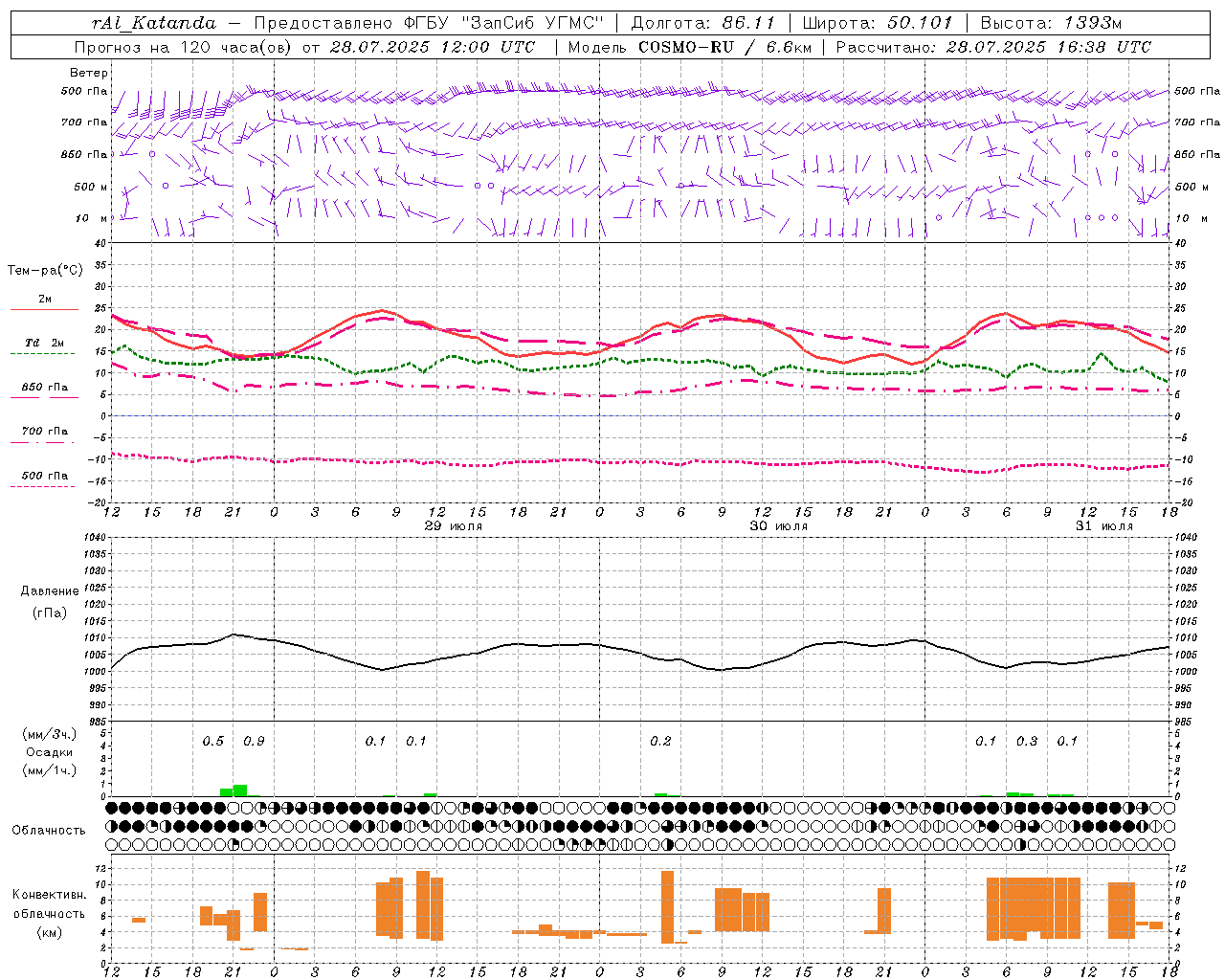Select the Высота: 1393м entry
The image size is (1225, 980).
point(1051,23)
